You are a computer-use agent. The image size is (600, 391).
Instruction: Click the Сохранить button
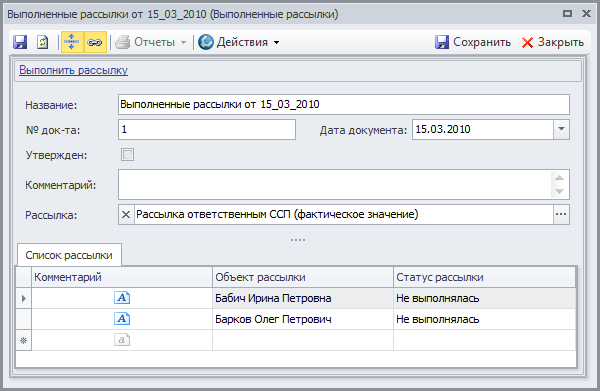(473, 42)
